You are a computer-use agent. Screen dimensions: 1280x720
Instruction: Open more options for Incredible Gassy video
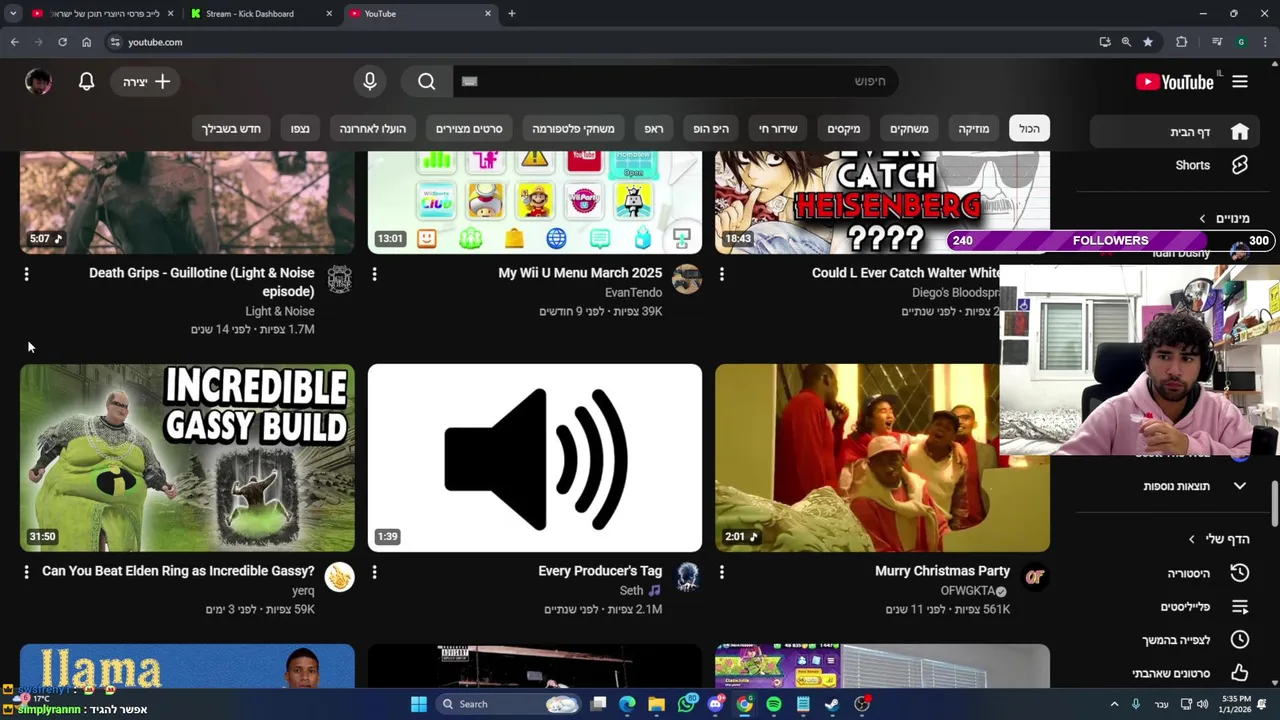[27, 572]
